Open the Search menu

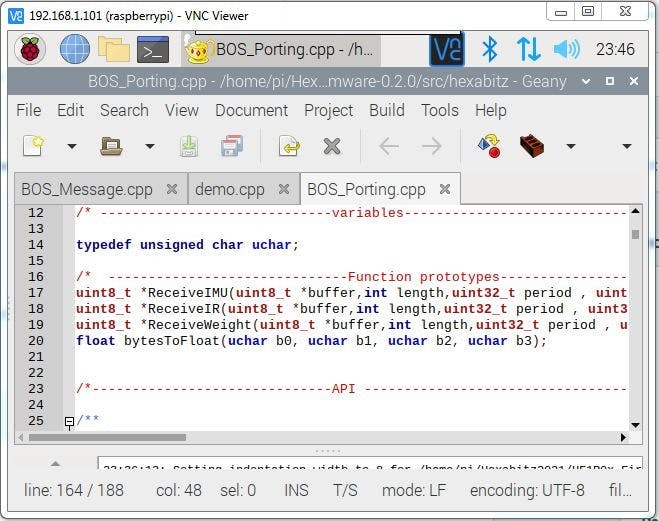pyautogui.click(x=124, y=111)
